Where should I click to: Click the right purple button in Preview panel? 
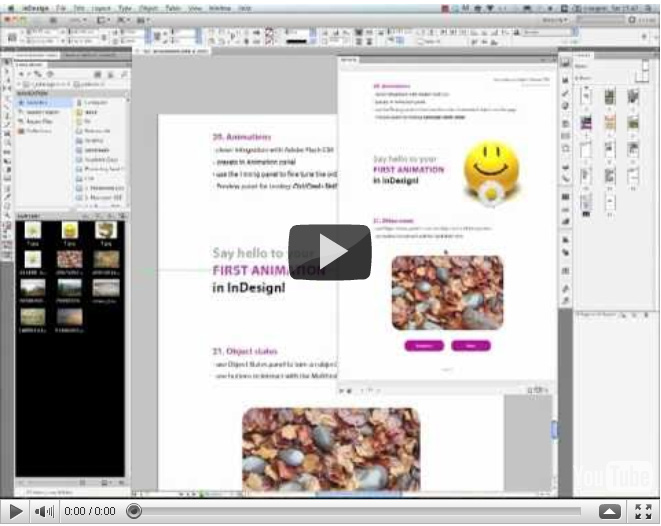(470, 345)
